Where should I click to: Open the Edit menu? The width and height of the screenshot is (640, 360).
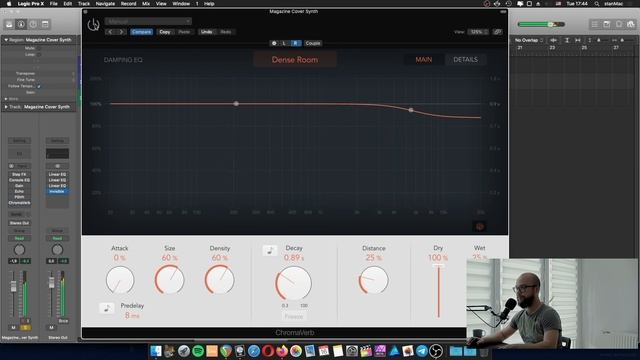pyautogui.click(x=67, y=4)
